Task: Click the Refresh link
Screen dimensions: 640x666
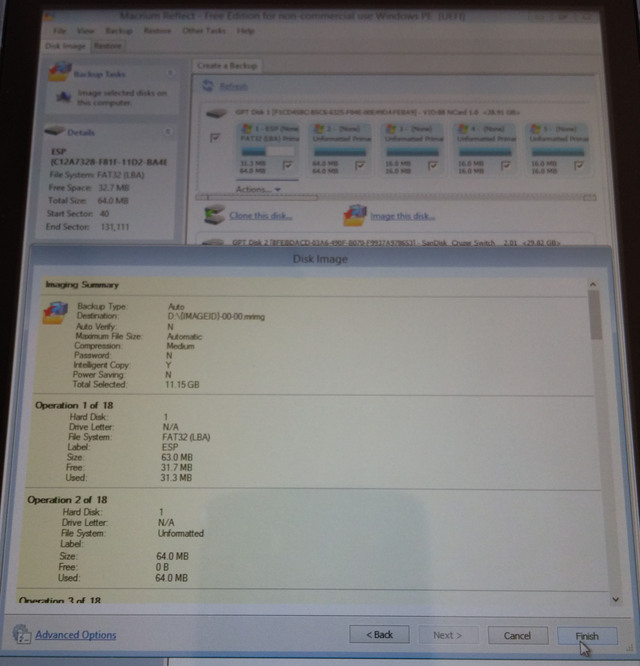Action: [x=233, y=87]
